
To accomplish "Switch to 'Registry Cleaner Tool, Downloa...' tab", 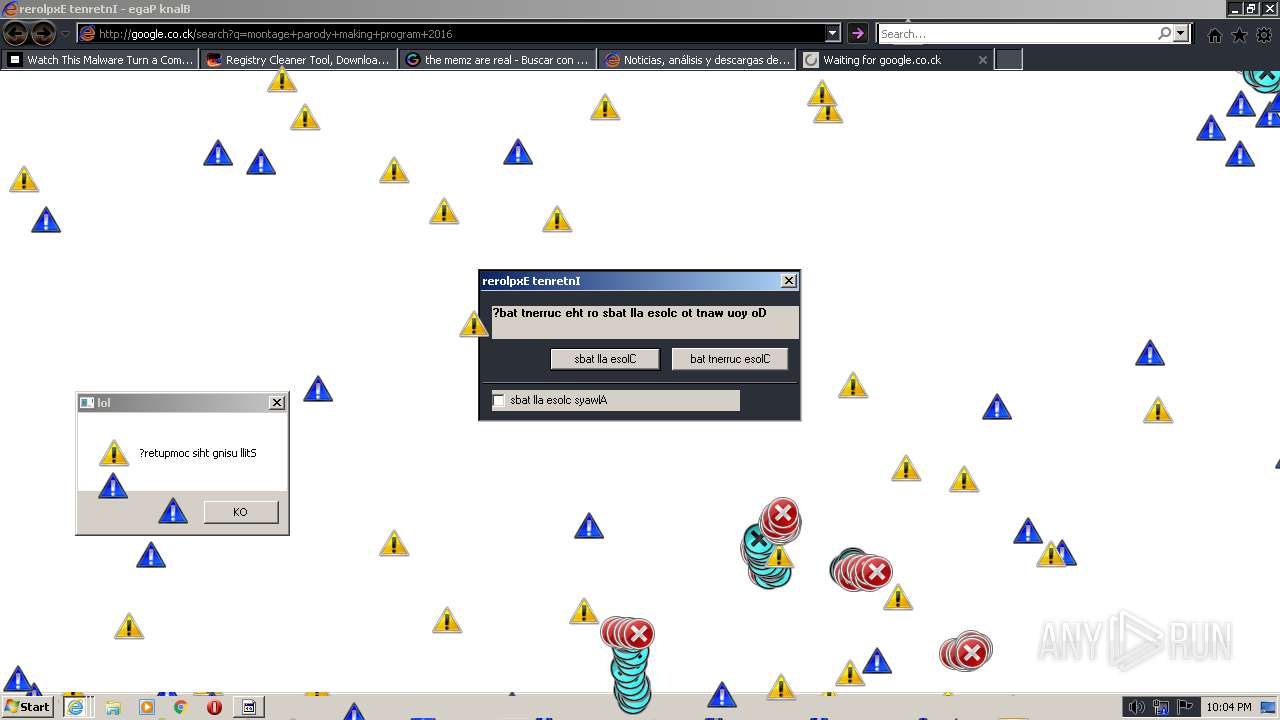I will pyautogui.click(x=299, y=60).
